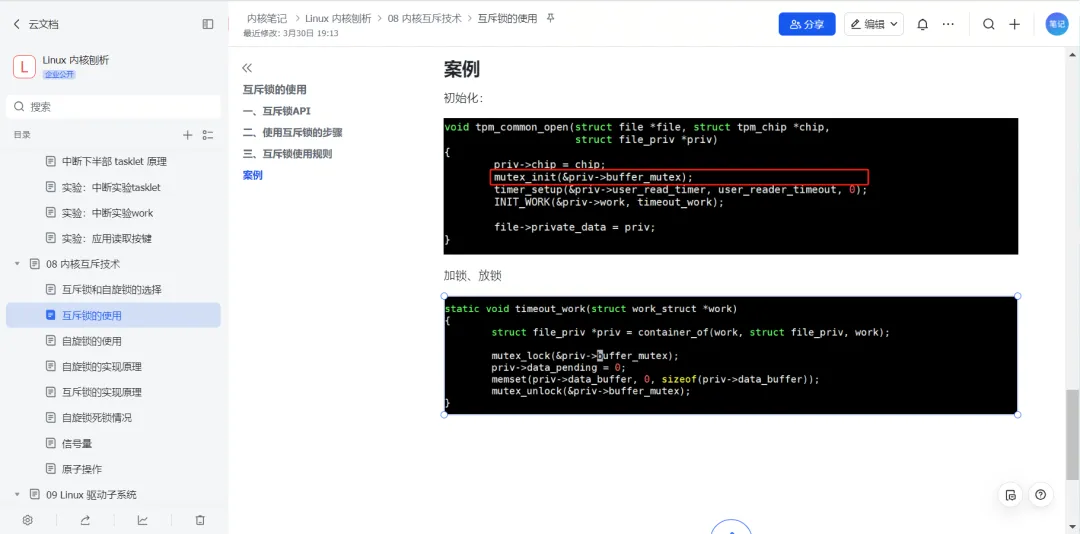The image size is (1080, 534).
Task: Click last modified time 3月30日 19:13
Action: (x=291, y=32)
